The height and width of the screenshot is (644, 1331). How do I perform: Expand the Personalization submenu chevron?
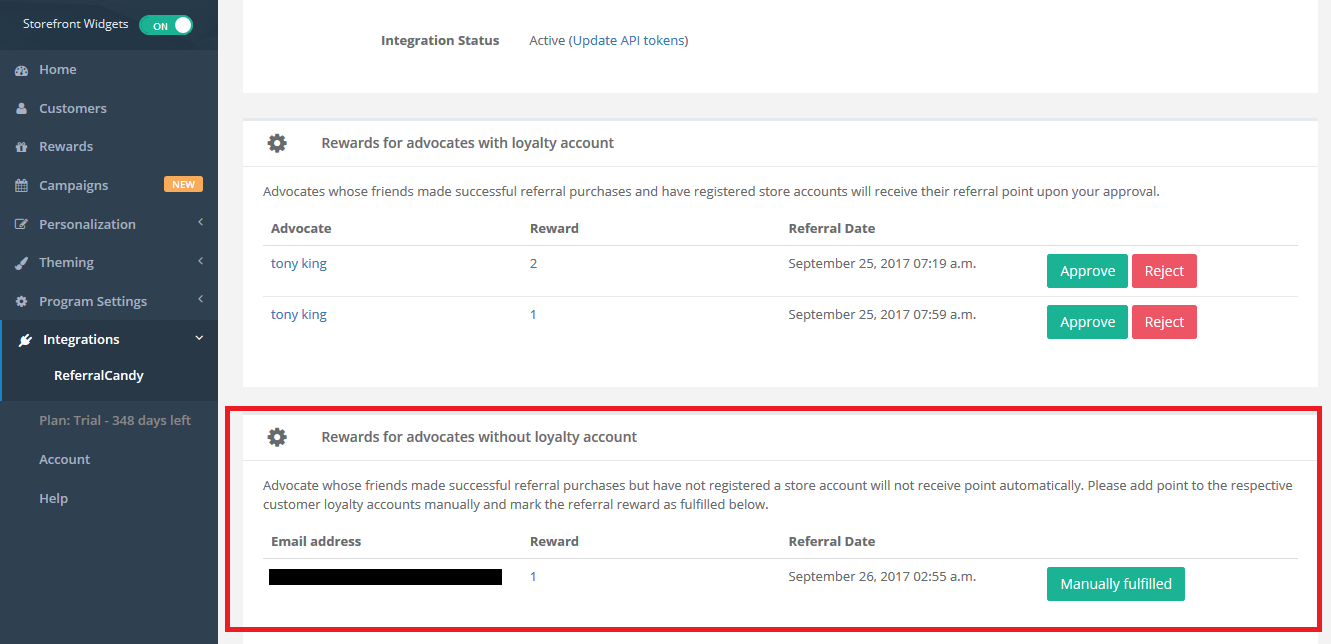[x=200, y=223]
